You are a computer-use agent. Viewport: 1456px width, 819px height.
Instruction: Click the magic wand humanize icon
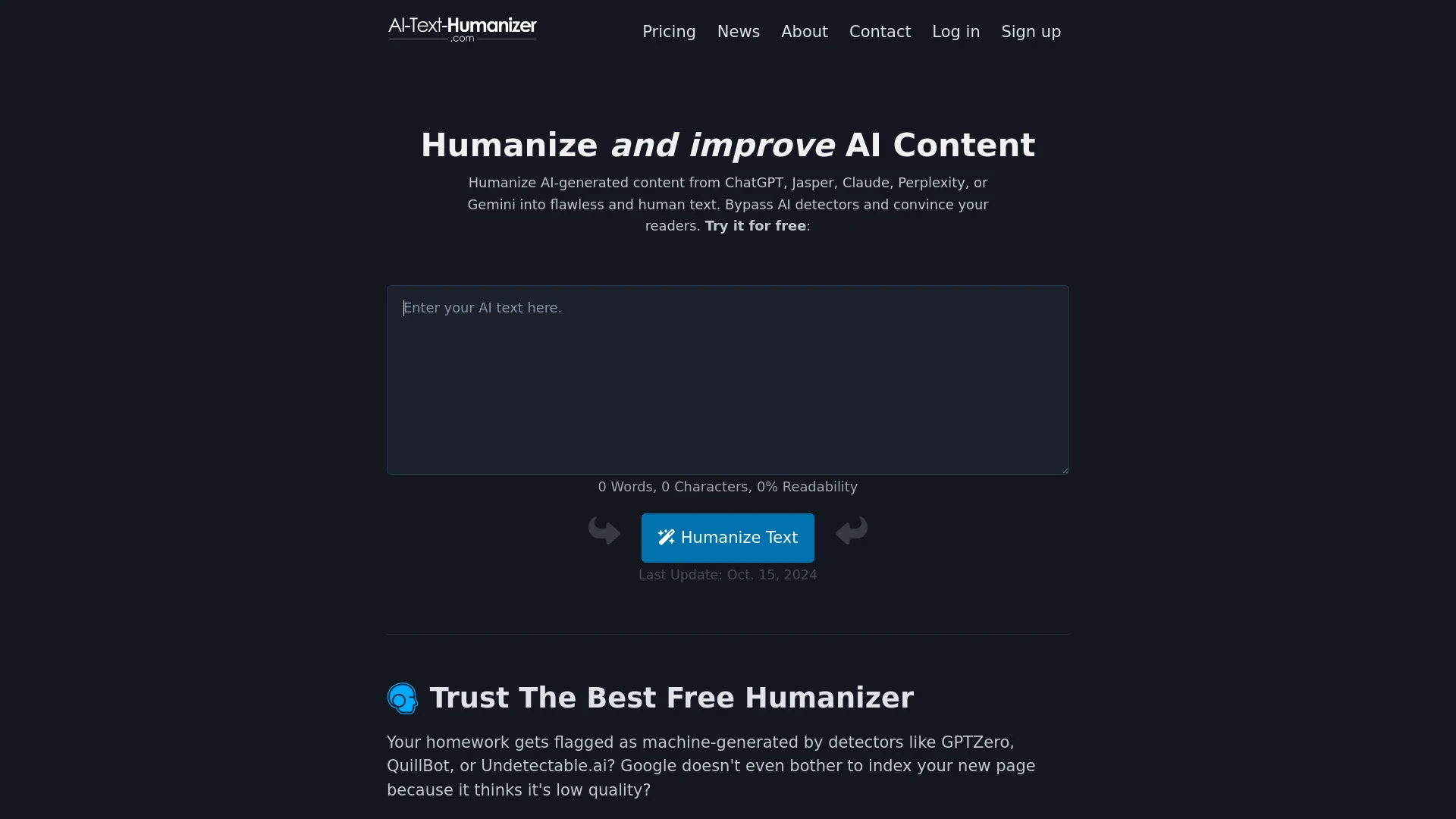point(666,537)
